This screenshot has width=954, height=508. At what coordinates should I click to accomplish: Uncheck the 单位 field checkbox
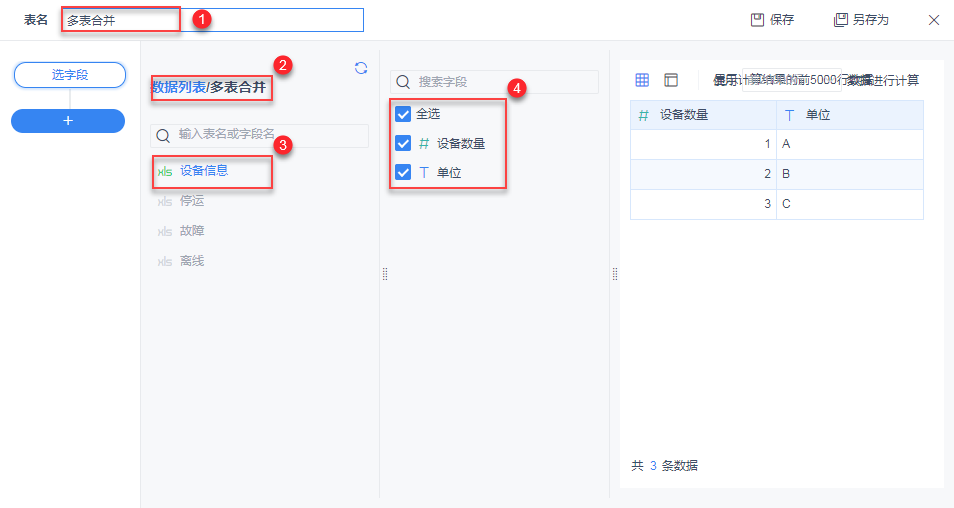(x=404, y=172)
